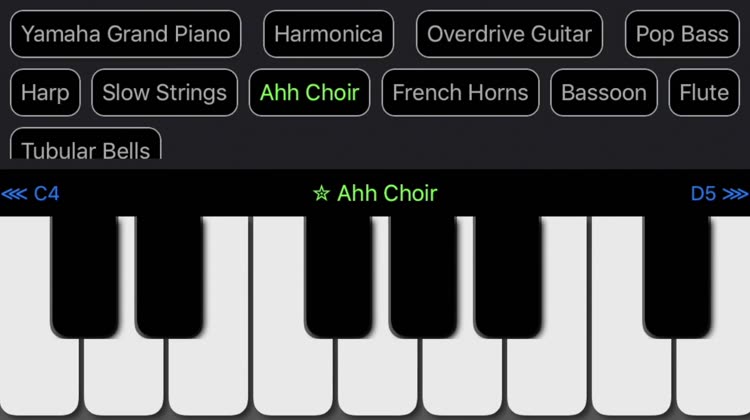750x420 pixels.
Task: Tap the Ahh Choir title above the keyboard
Action: click(387, 193)
